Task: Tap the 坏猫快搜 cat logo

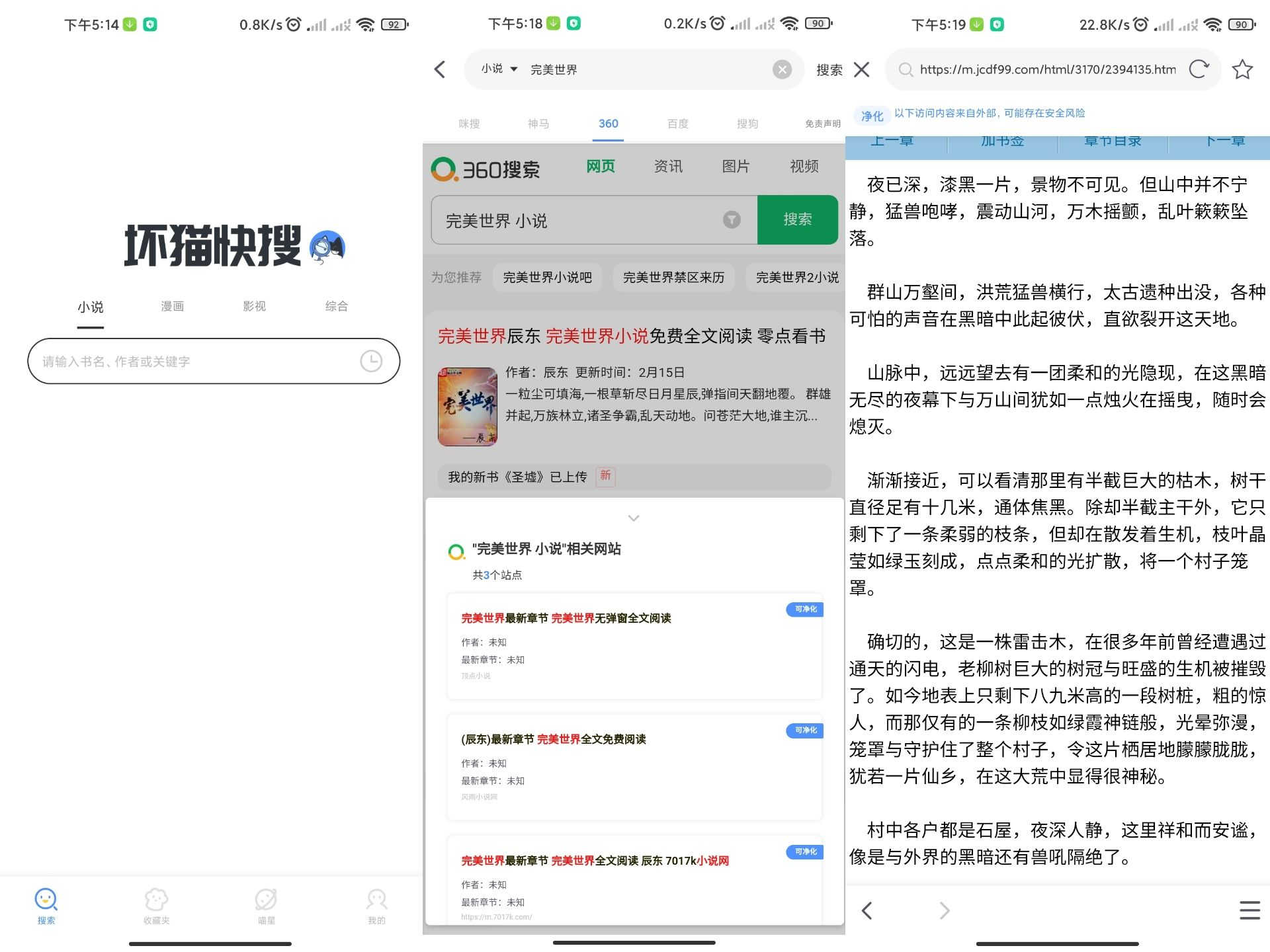Action: [327, 247]
